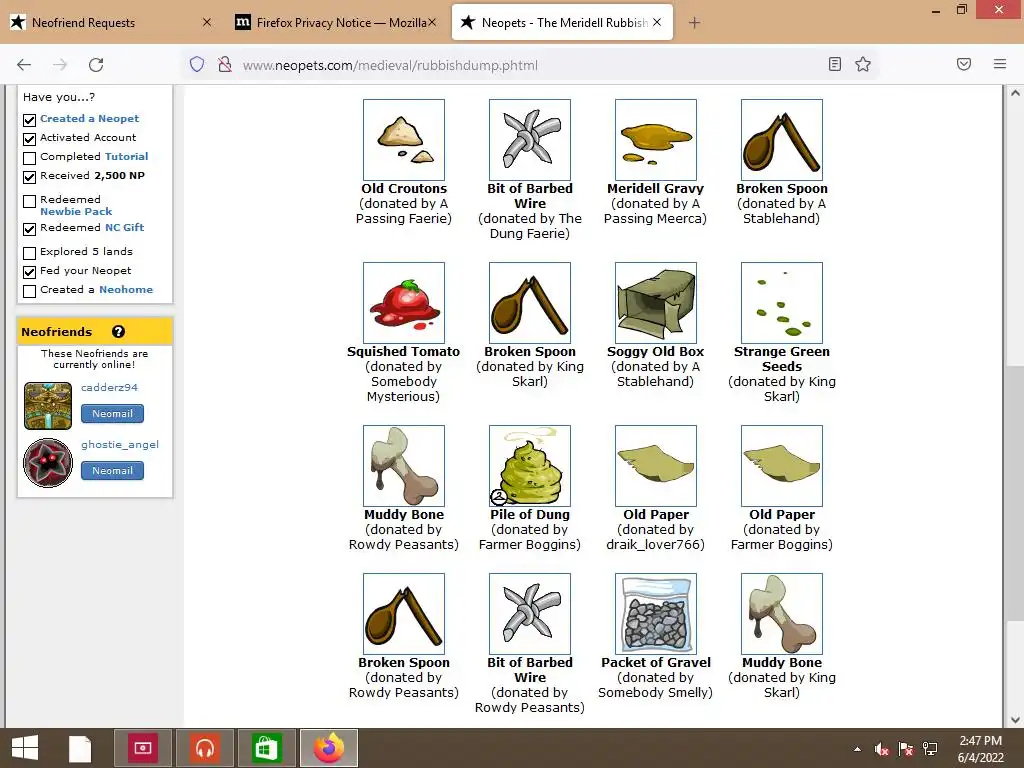Grab Old Paper donated by Farmer Boggins
The image size is (1024, 768).
782,466
